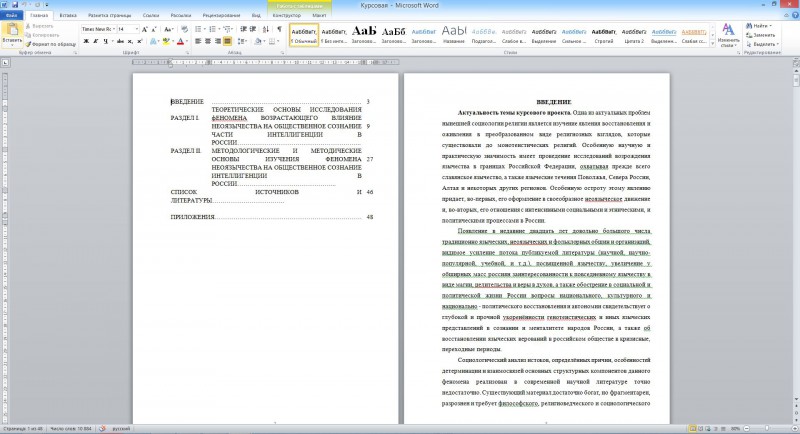Apply superscript formatting

pyautogui.click(x=139, y=41)
